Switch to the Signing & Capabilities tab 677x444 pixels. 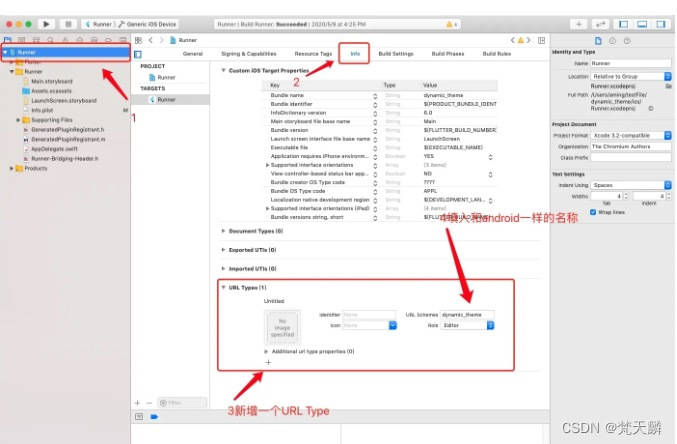[x=249, y=54]
